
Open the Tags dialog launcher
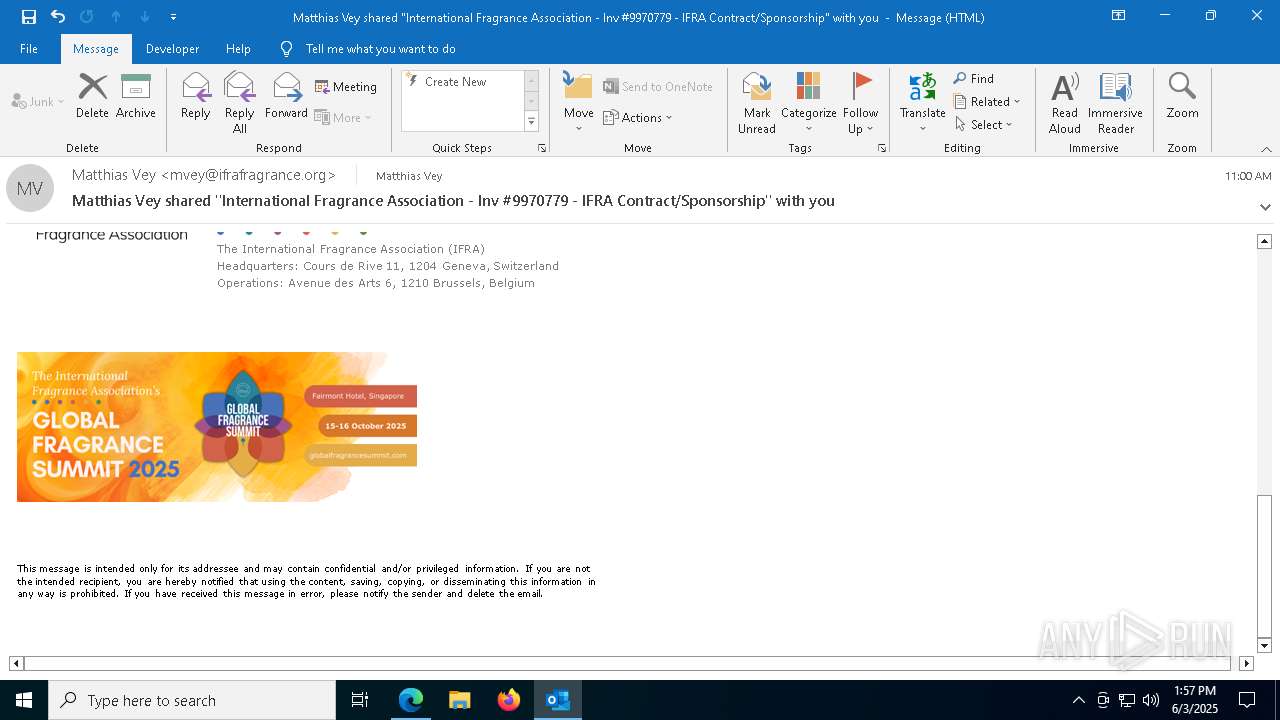pos(882,148)
